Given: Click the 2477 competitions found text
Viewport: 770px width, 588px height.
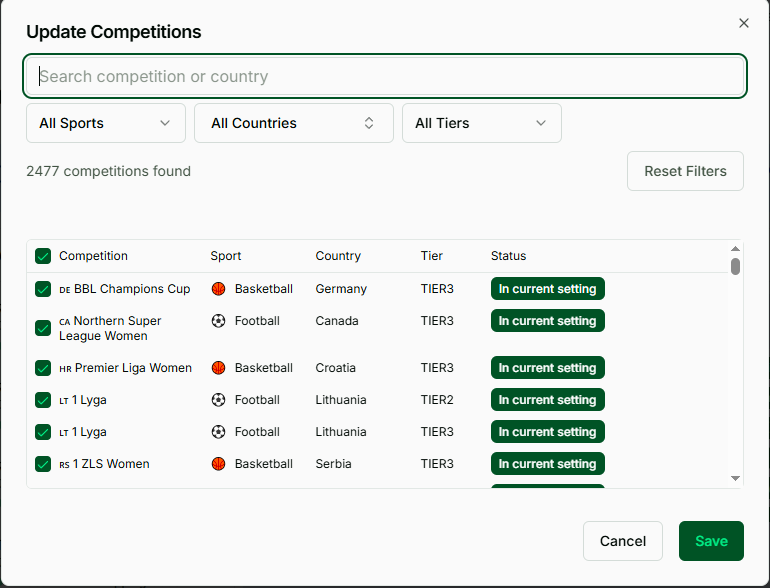Looking at the screenshot, I should [x=109, y=171].
